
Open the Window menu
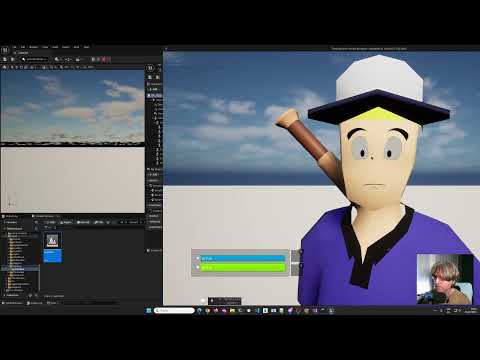click(33, 47)
